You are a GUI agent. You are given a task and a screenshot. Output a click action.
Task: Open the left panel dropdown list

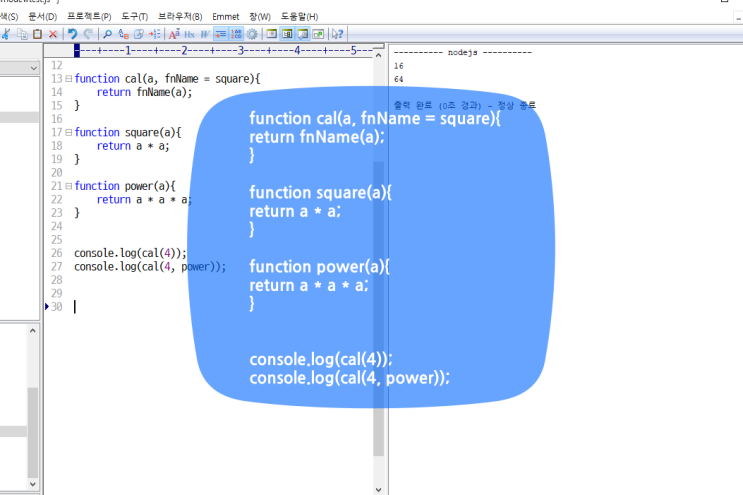click(33, 68)
